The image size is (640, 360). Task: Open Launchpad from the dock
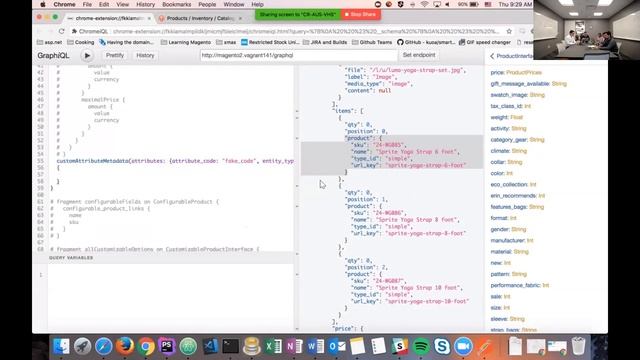click(x=82, y=346)
